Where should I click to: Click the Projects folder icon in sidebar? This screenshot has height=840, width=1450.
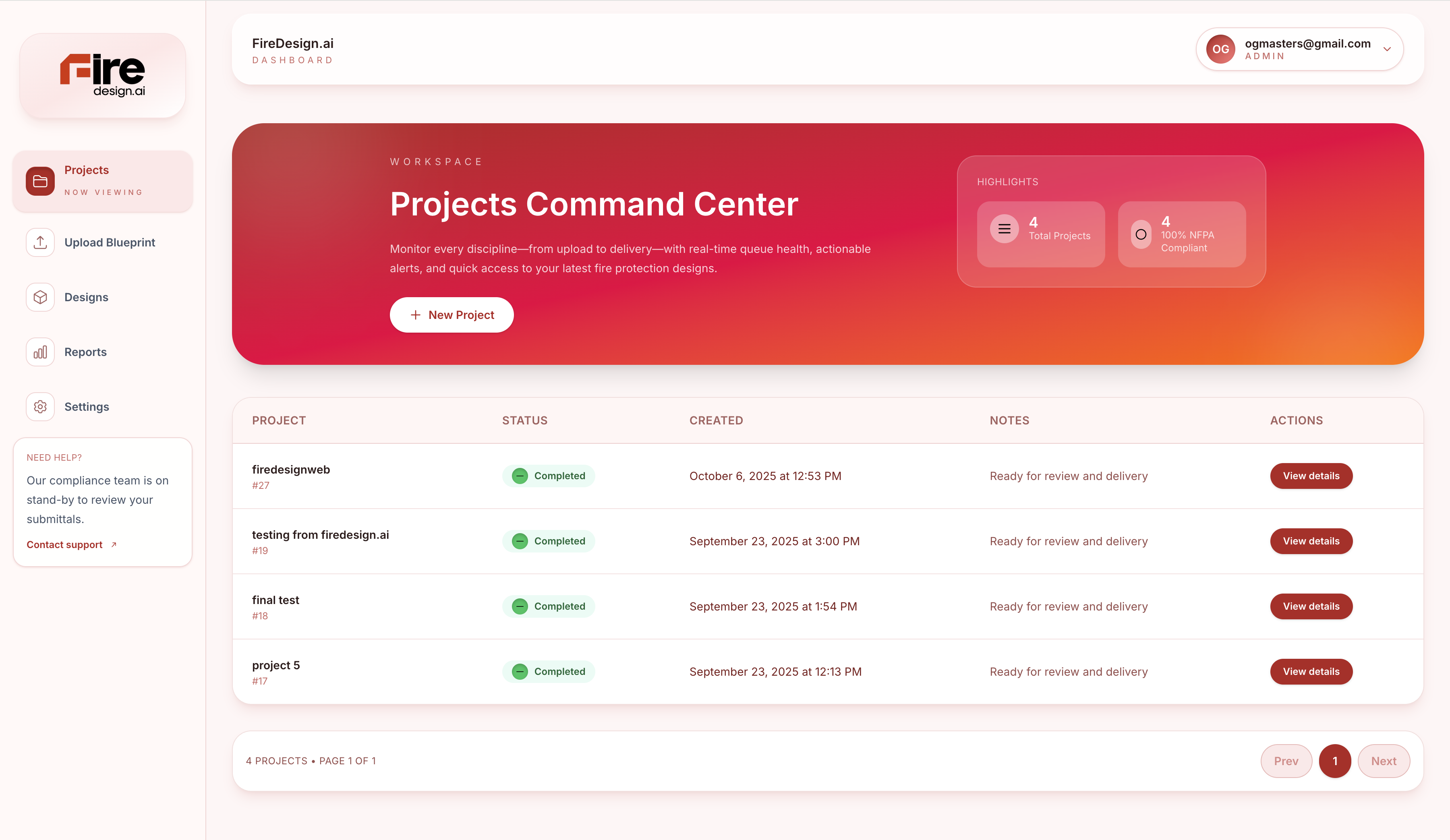click(40, 181)
